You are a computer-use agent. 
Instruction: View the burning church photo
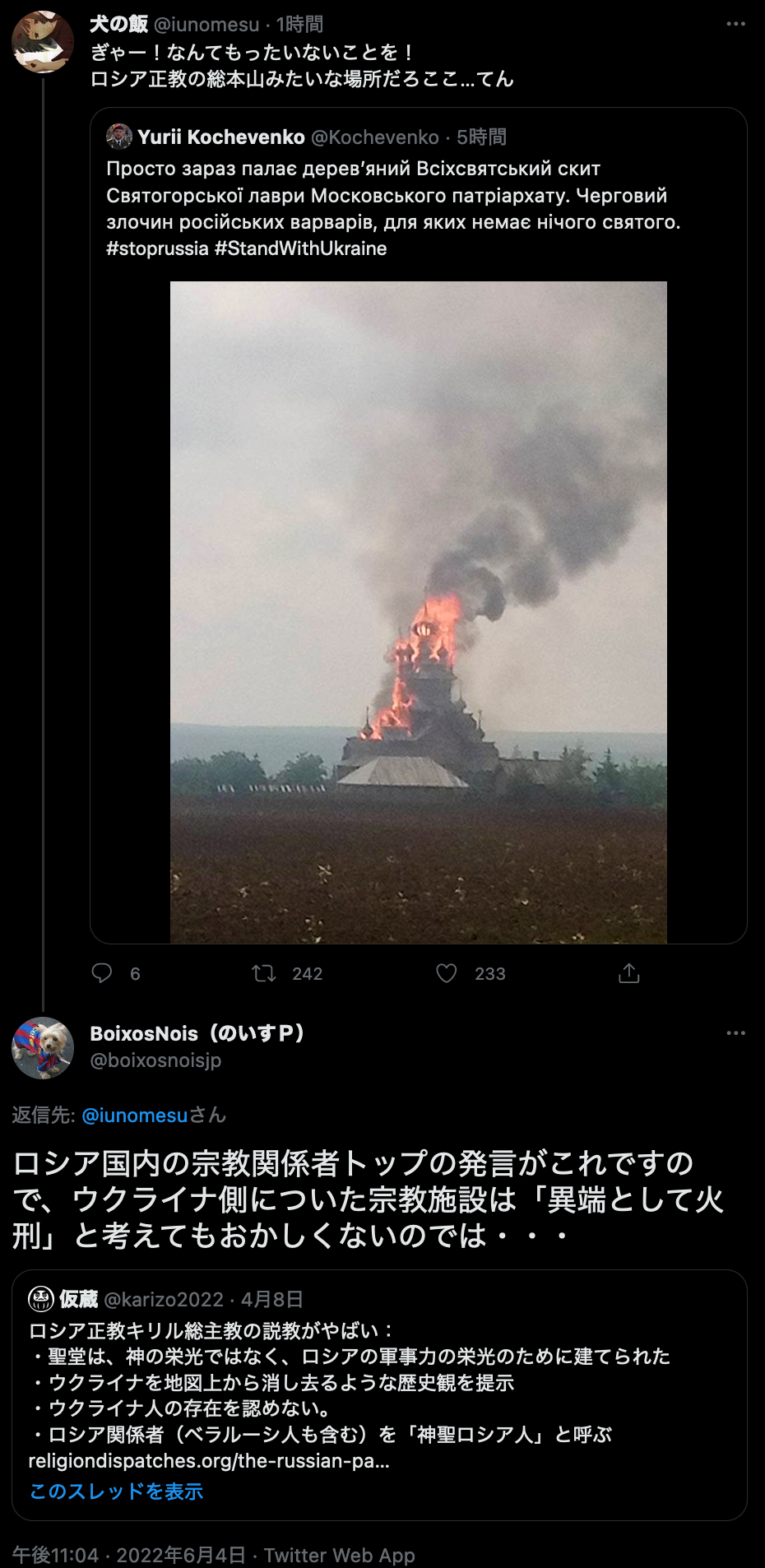pyautogui.click(x=419, y=612)
